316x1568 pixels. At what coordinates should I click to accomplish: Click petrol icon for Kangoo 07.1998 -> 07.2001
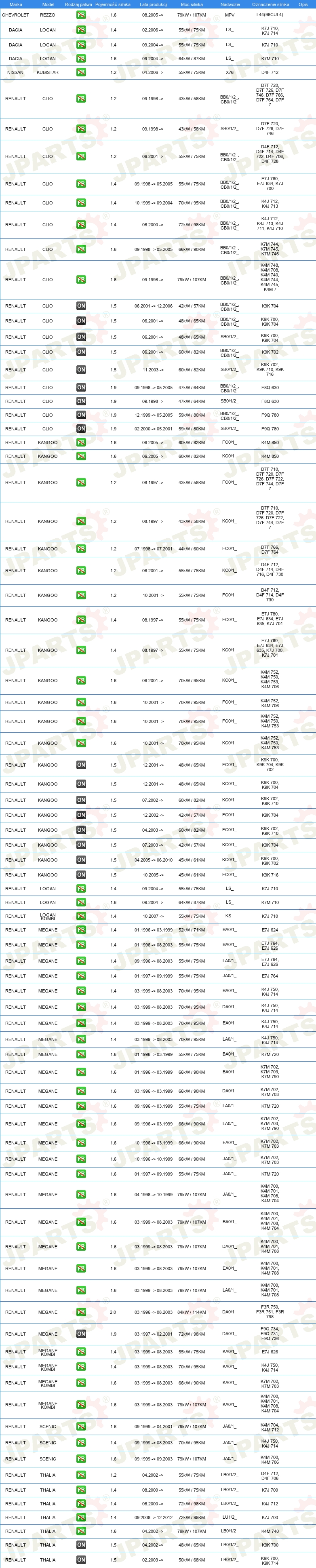pos(81,548)
